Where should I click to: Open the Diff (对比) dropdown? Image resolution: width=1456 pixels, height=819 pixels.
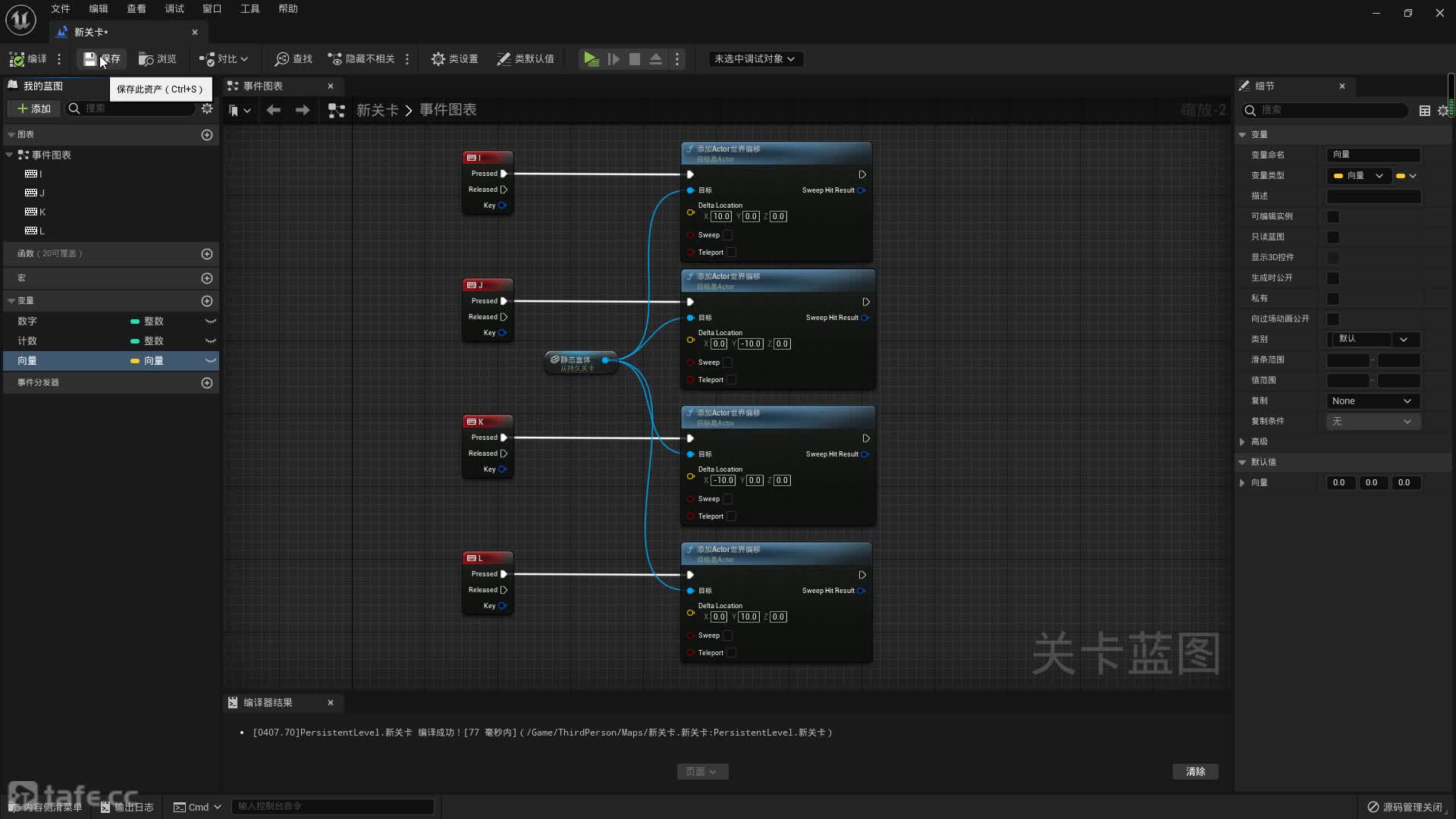point(223,59)
